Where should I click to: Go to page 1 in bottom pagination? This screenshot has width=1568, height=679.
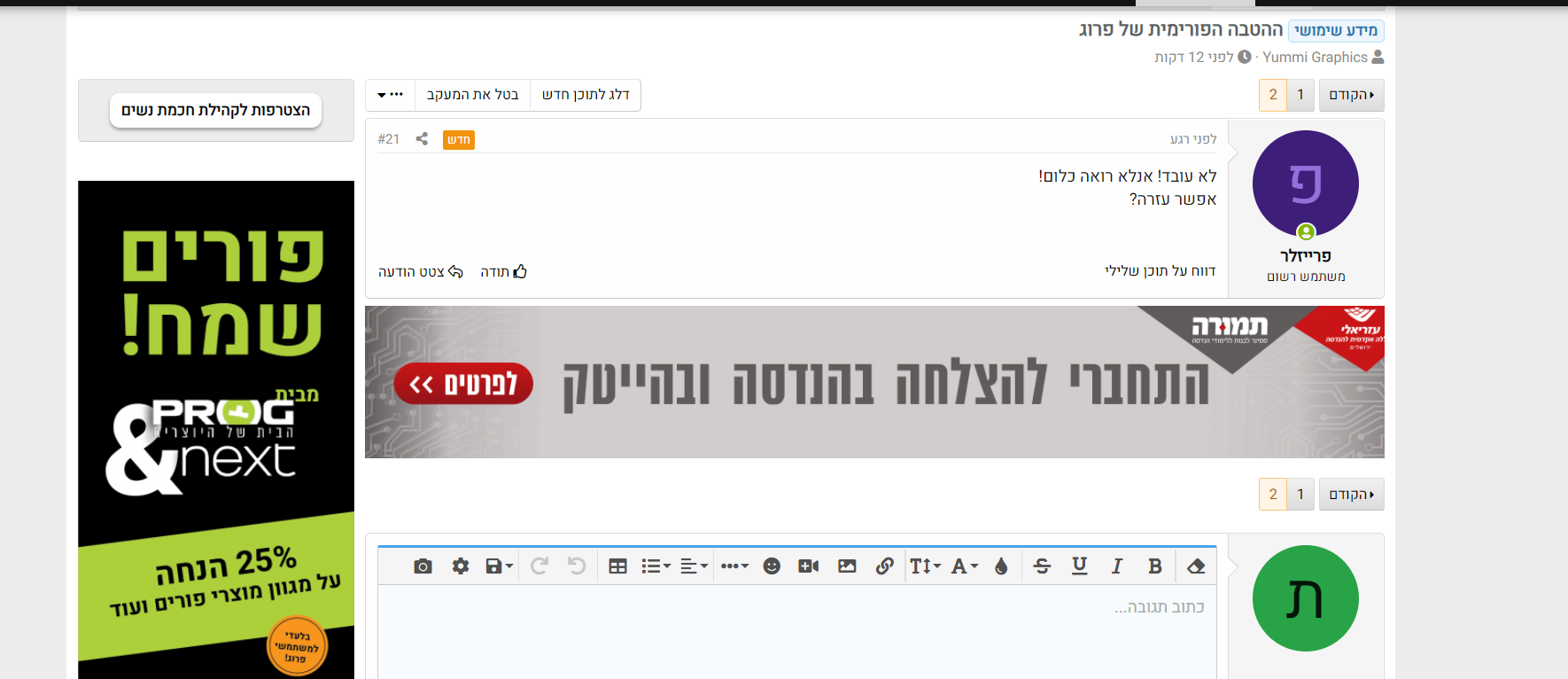click(1300, 495)
